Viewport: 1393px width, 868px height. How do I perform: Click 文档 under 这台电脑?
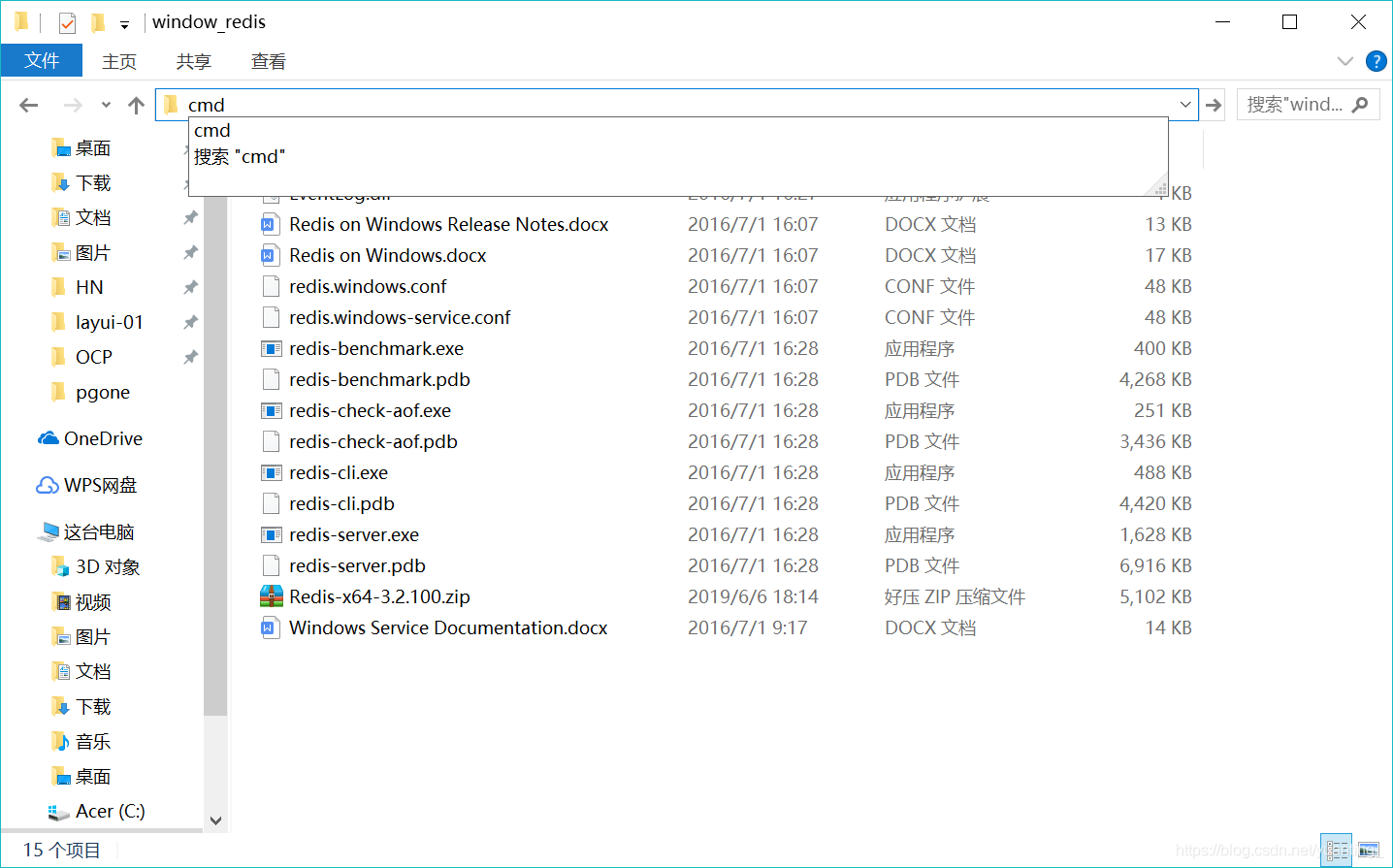93,672
